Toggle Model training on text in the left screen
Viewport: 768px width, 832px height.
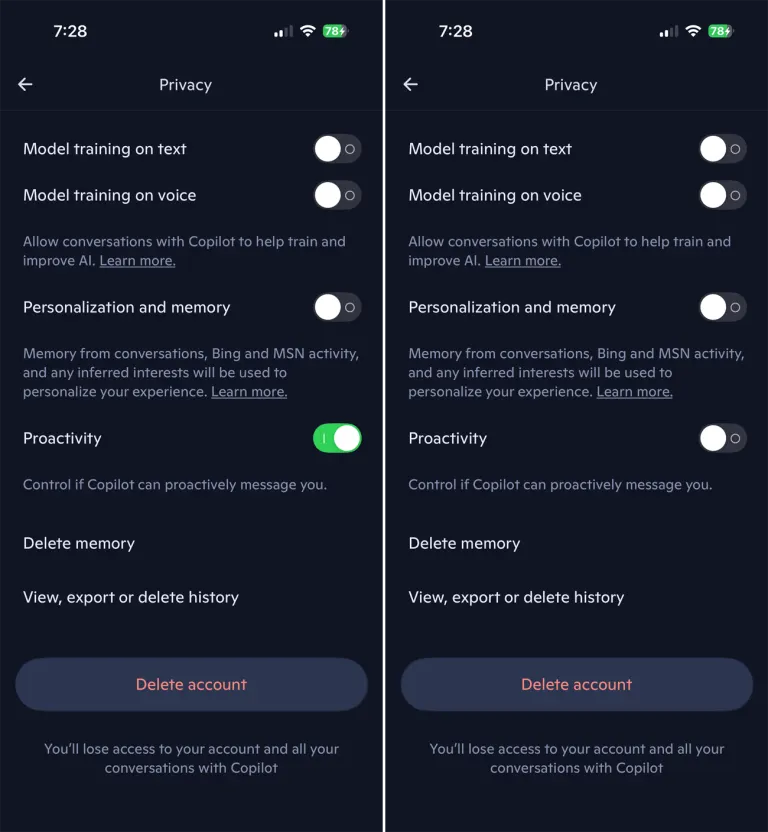[x=337, y=149]
